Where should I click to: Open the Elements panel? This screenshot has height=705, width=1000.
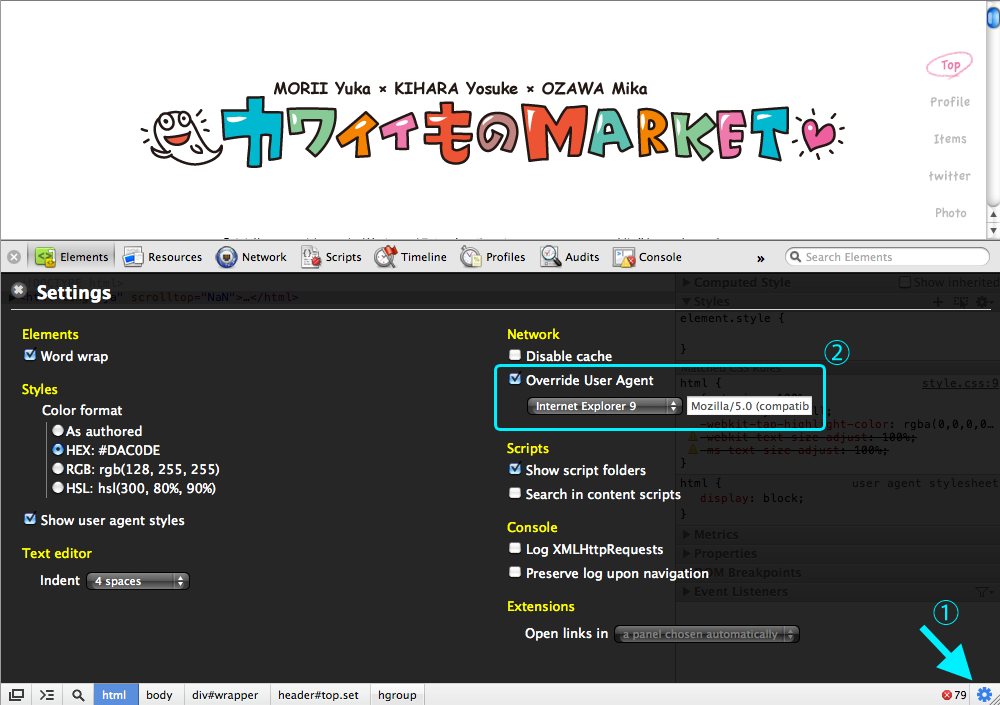[71, 256]
